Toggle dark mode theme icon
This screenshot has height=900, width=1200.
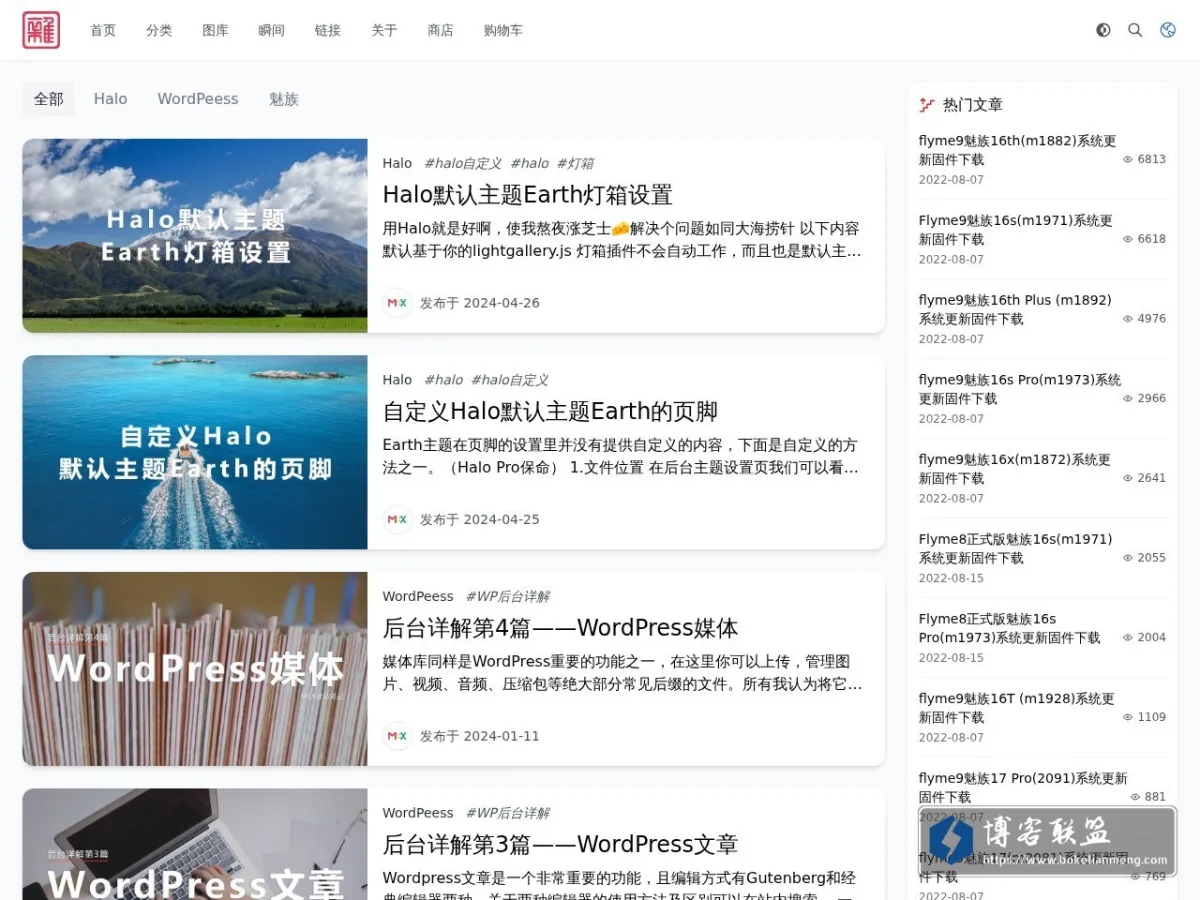pyautogui.click(x=1103, y=30)
